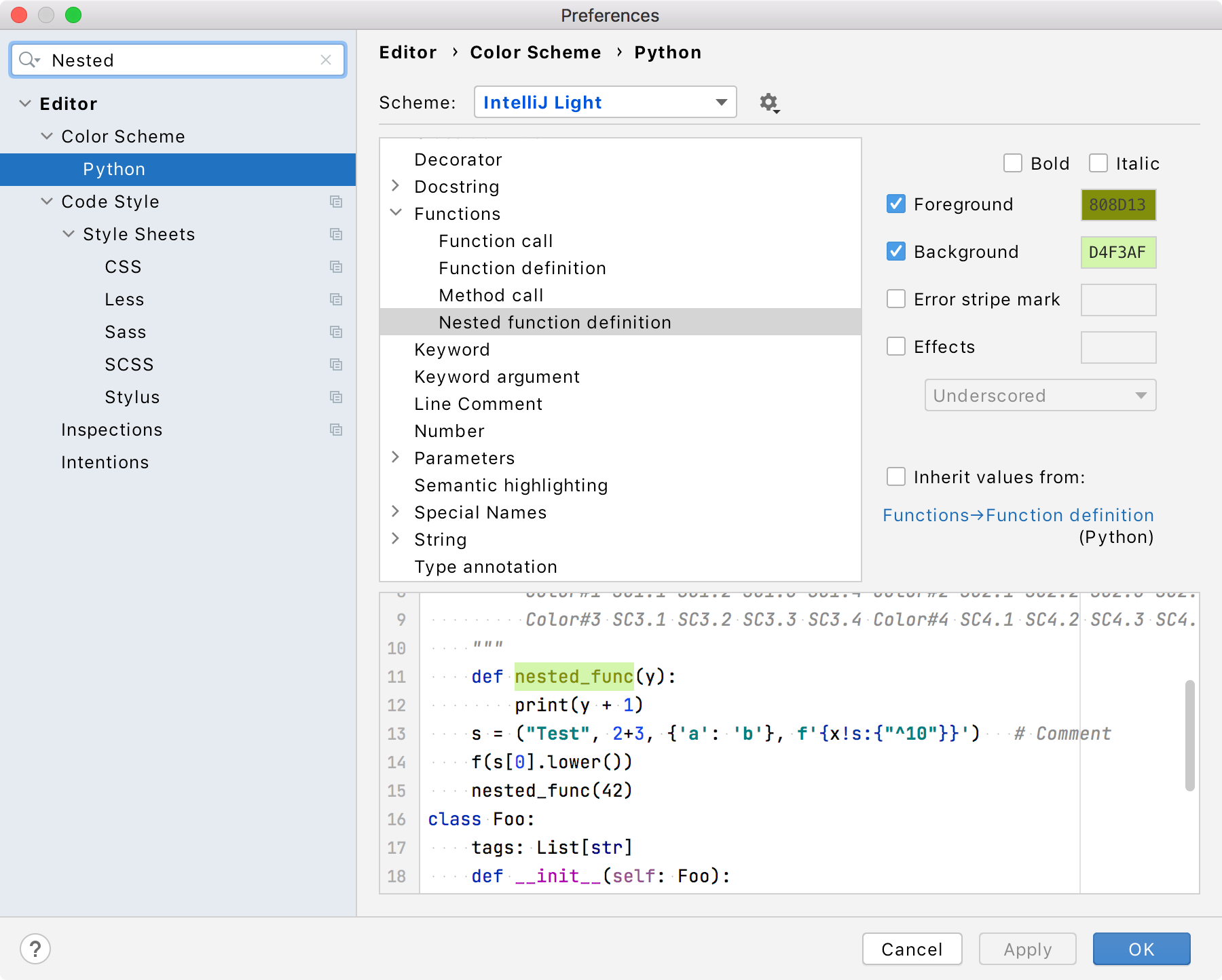The image size is (1222, 980).
Task: Clear the Nested search query with the X
Action: pos(326,60)
